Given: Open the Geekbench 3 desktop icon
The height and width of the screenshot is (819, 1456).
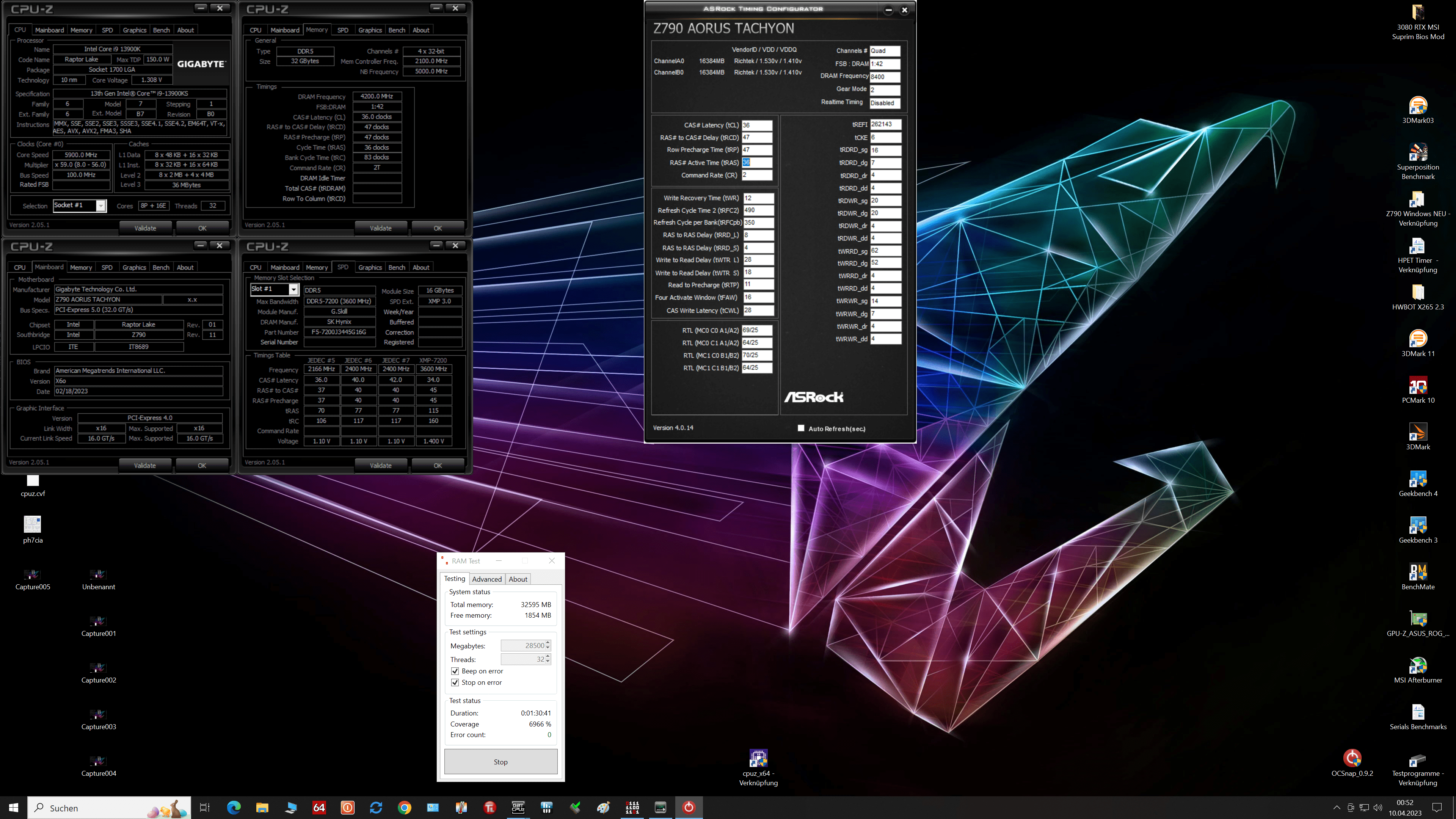Looking at the screenshot, I should point(1418,530).
